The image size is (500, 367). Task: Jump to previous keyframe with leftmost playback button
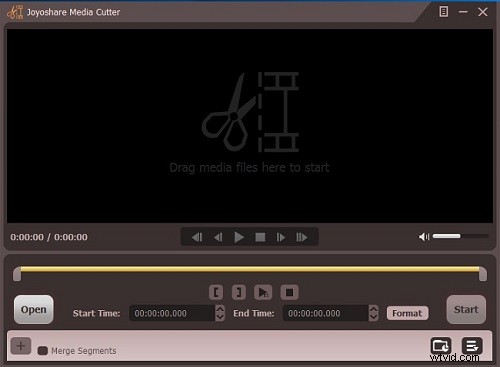(x=197, y=237)
